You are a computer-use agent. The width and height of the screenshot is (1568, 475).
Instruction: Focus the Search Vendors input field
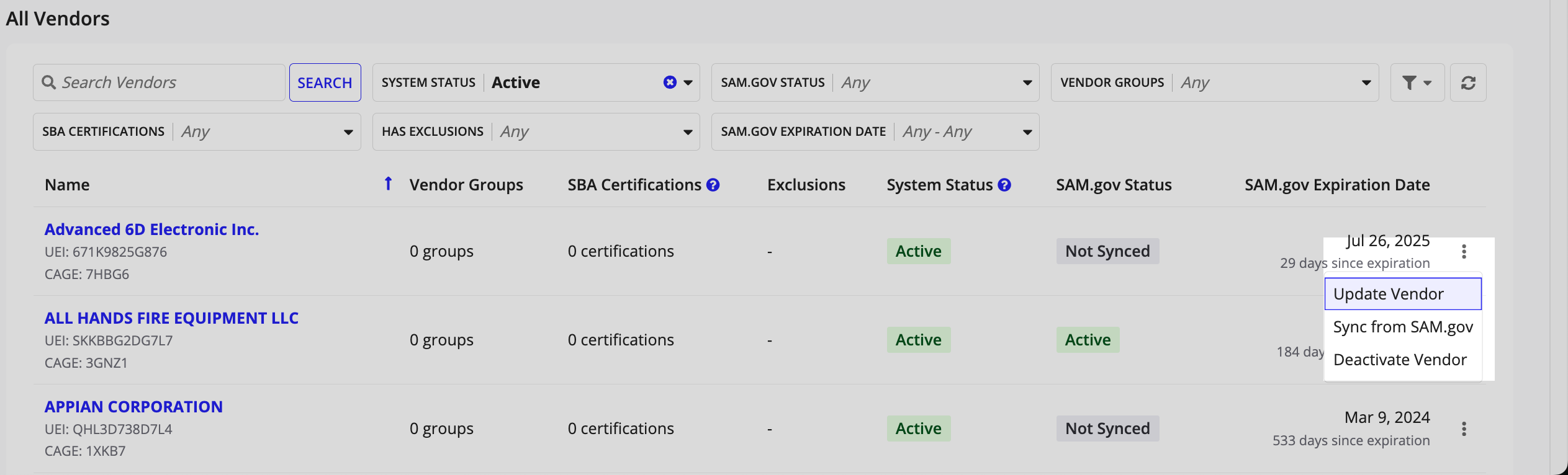coord(159,82)
